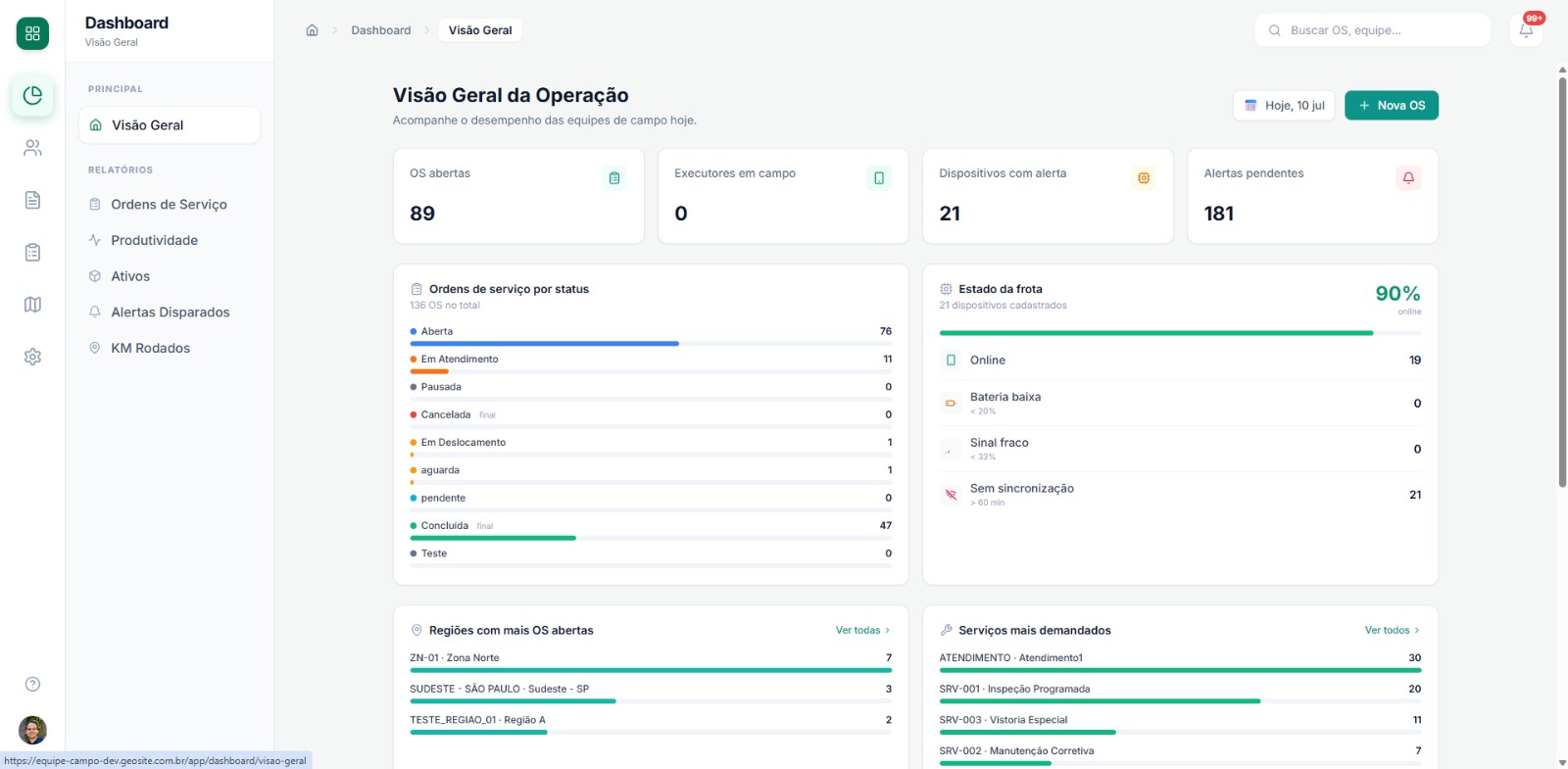Click the home icon in breadcrumb

click(x=312, y=30)
